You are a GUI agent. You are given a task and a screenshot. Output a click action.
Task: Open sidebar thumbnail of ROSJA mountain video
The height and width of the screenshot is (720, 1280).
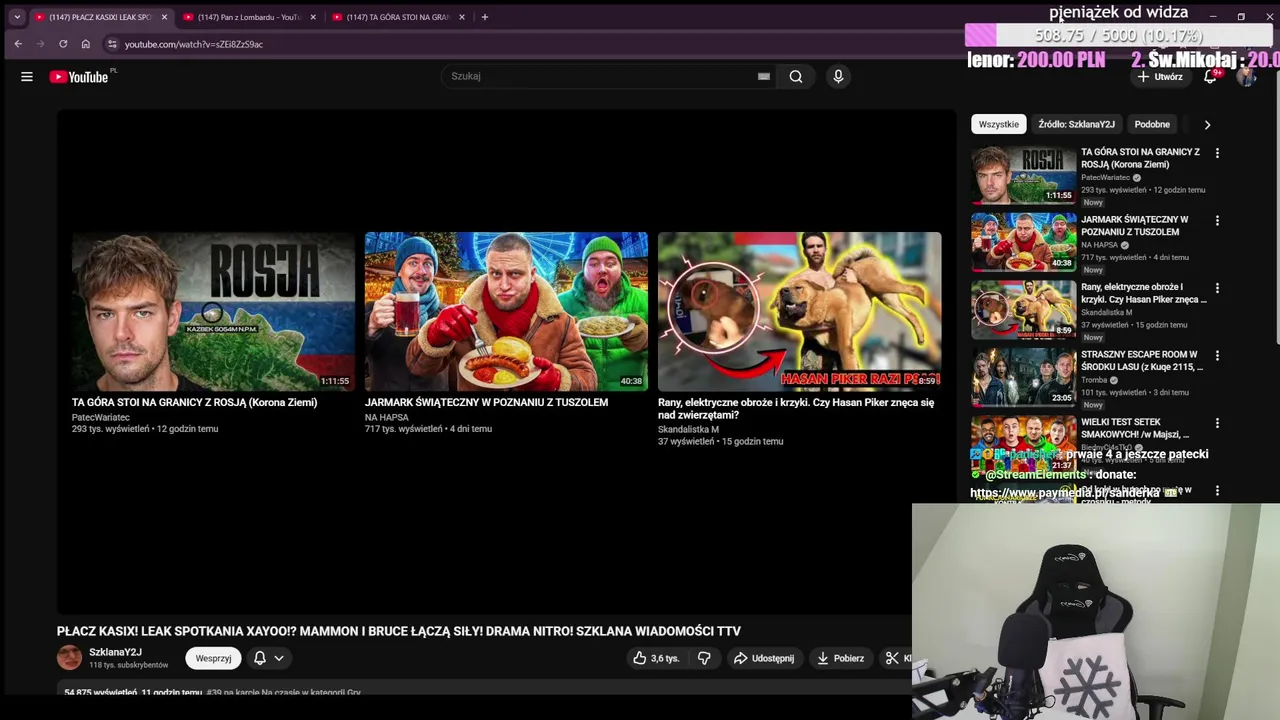1023,175
